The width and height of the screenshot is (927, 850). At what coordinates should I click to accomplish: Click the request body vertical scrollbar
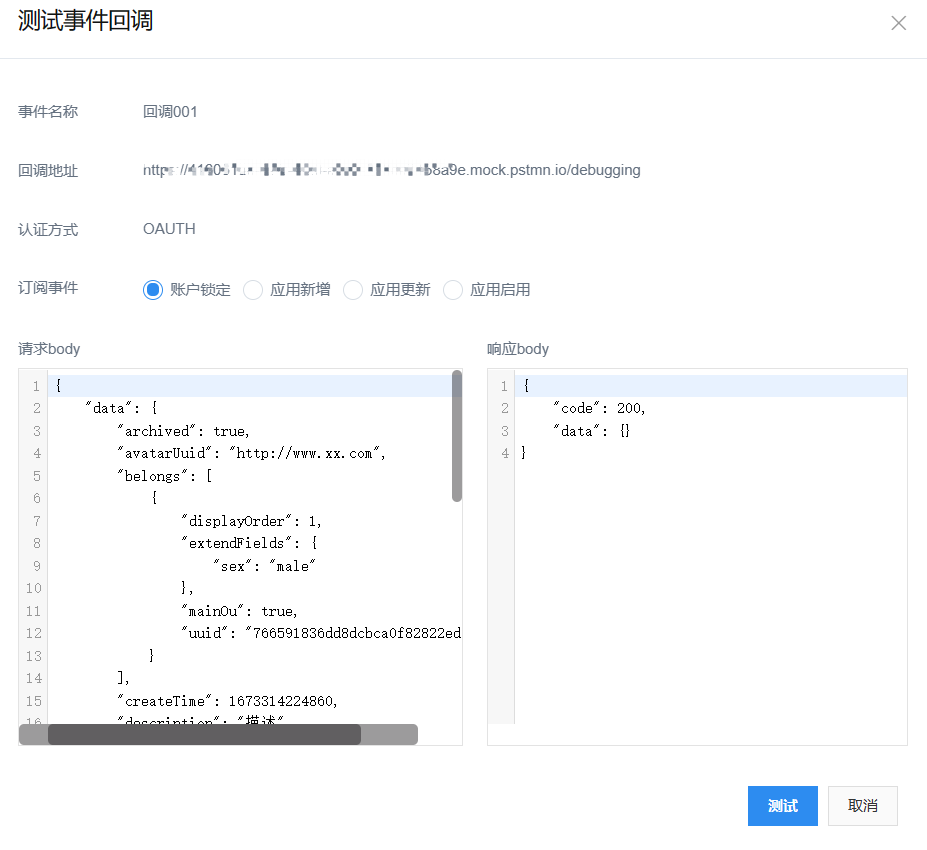coord(457,436)
